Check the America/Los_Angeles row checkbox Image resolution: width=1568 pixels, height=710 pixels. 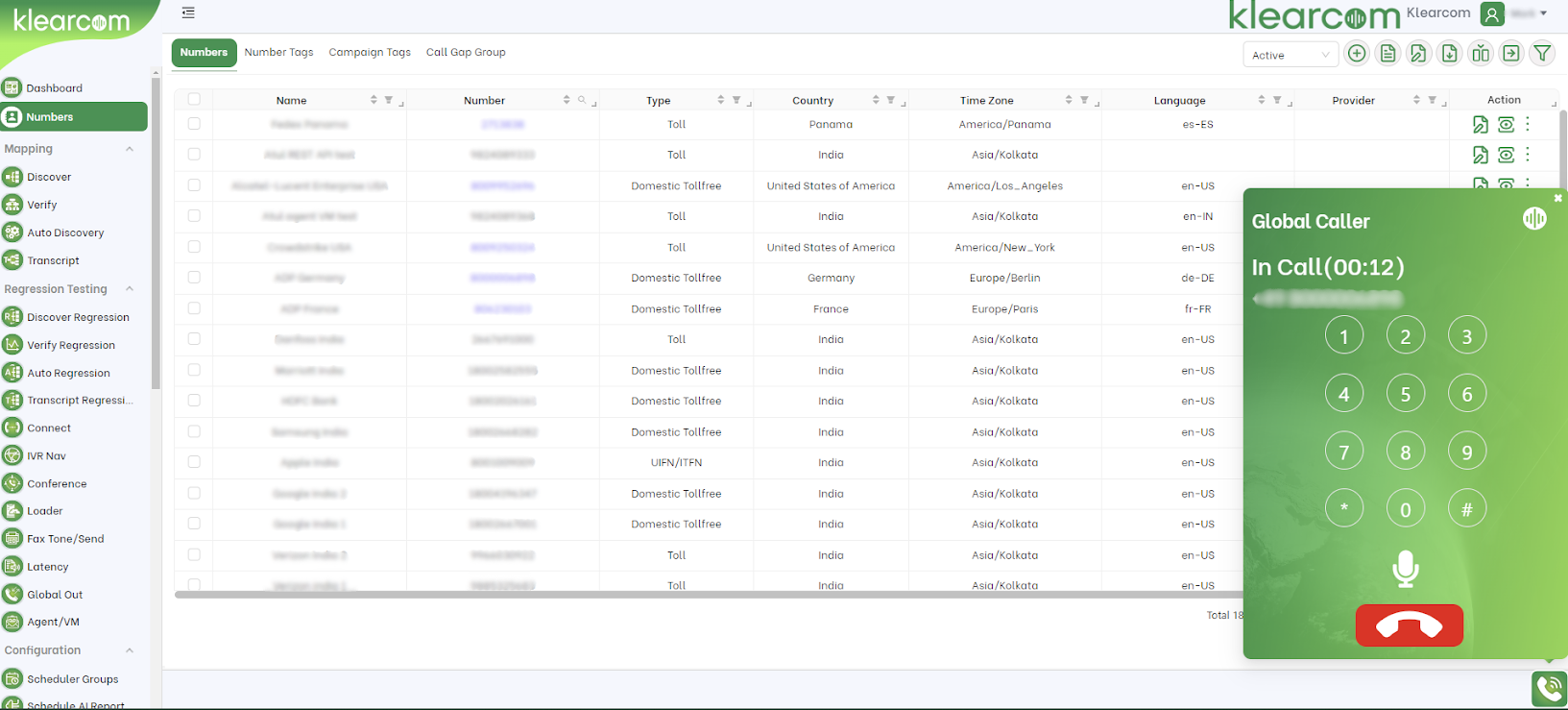tap(194, 185)
